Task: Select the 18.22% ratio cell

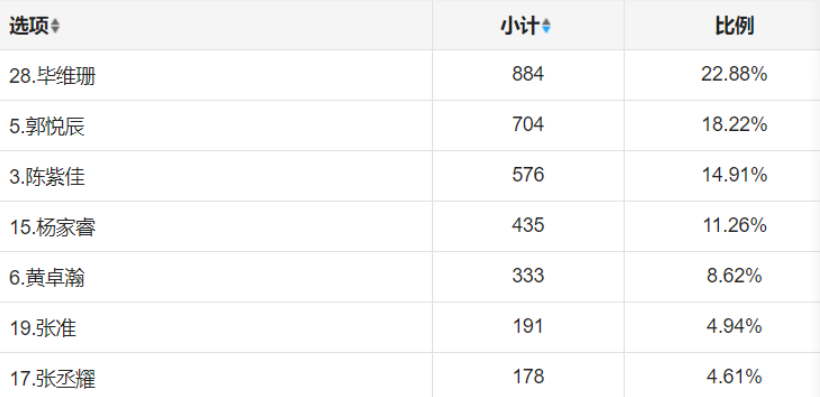Action: [734, 124]
